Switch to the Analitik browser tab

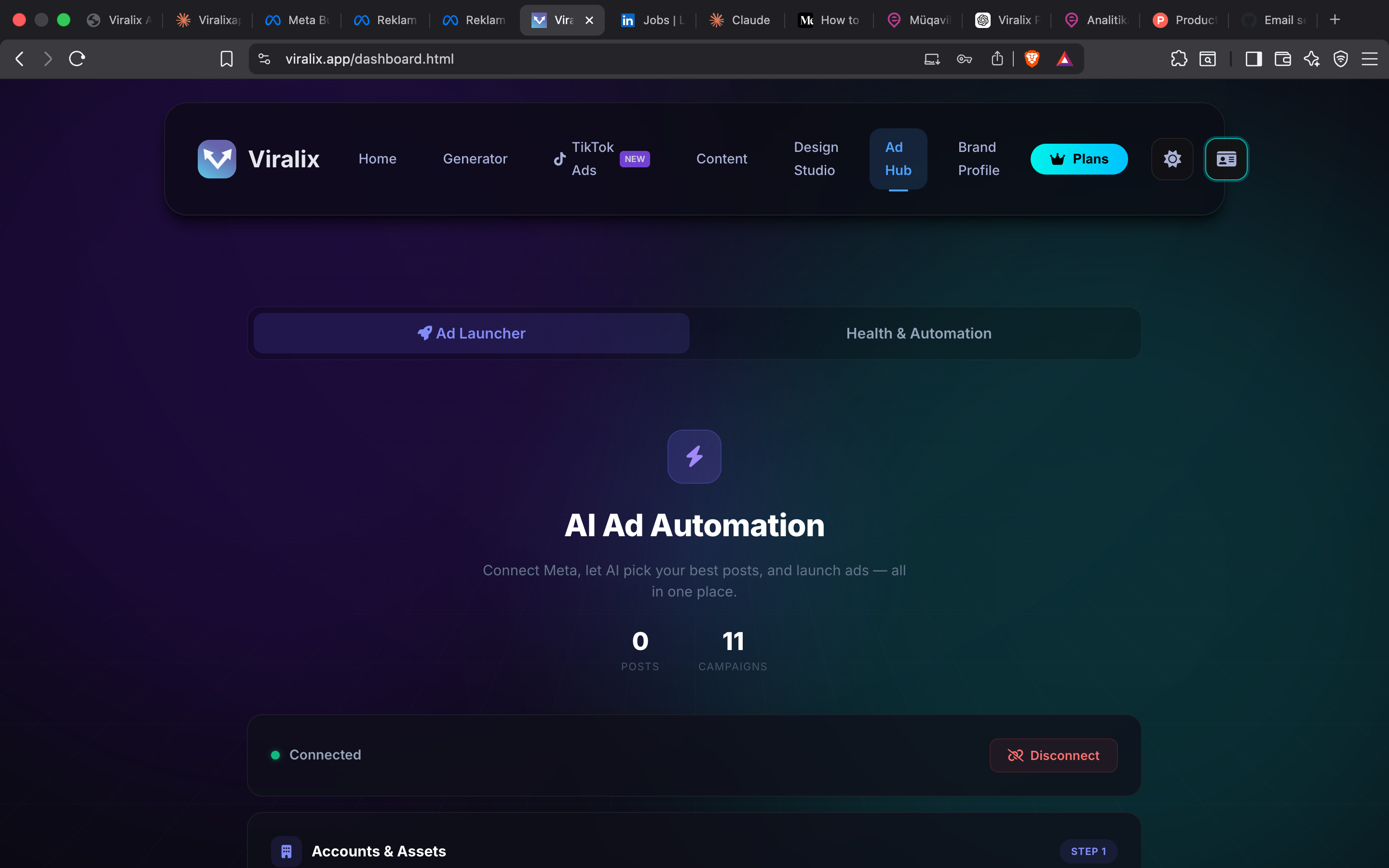point(1096,20)
